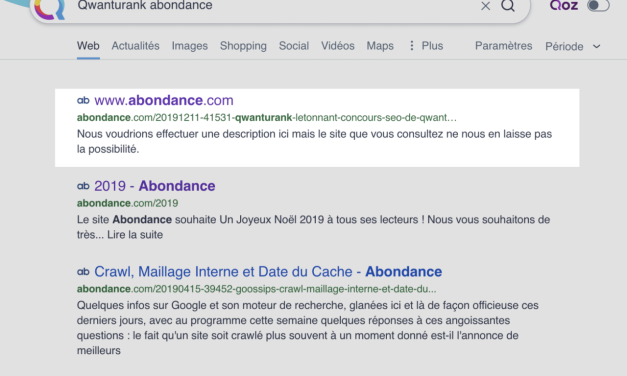Click the favicon beside 'Crawl, Maillage Interne'
The height and width of the screenshot is (376, 627).
(83, 272)
